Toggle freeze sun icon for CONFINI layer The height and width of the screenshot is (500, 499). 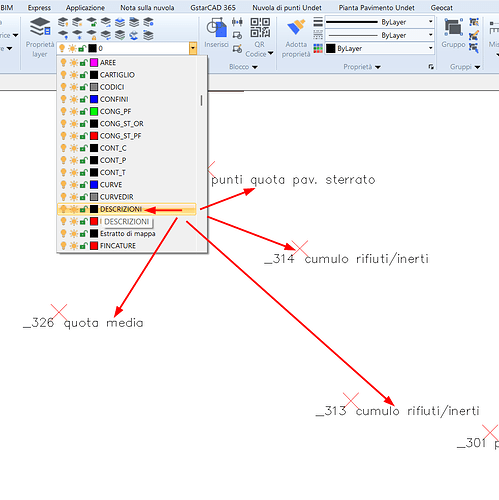[74, 99]
